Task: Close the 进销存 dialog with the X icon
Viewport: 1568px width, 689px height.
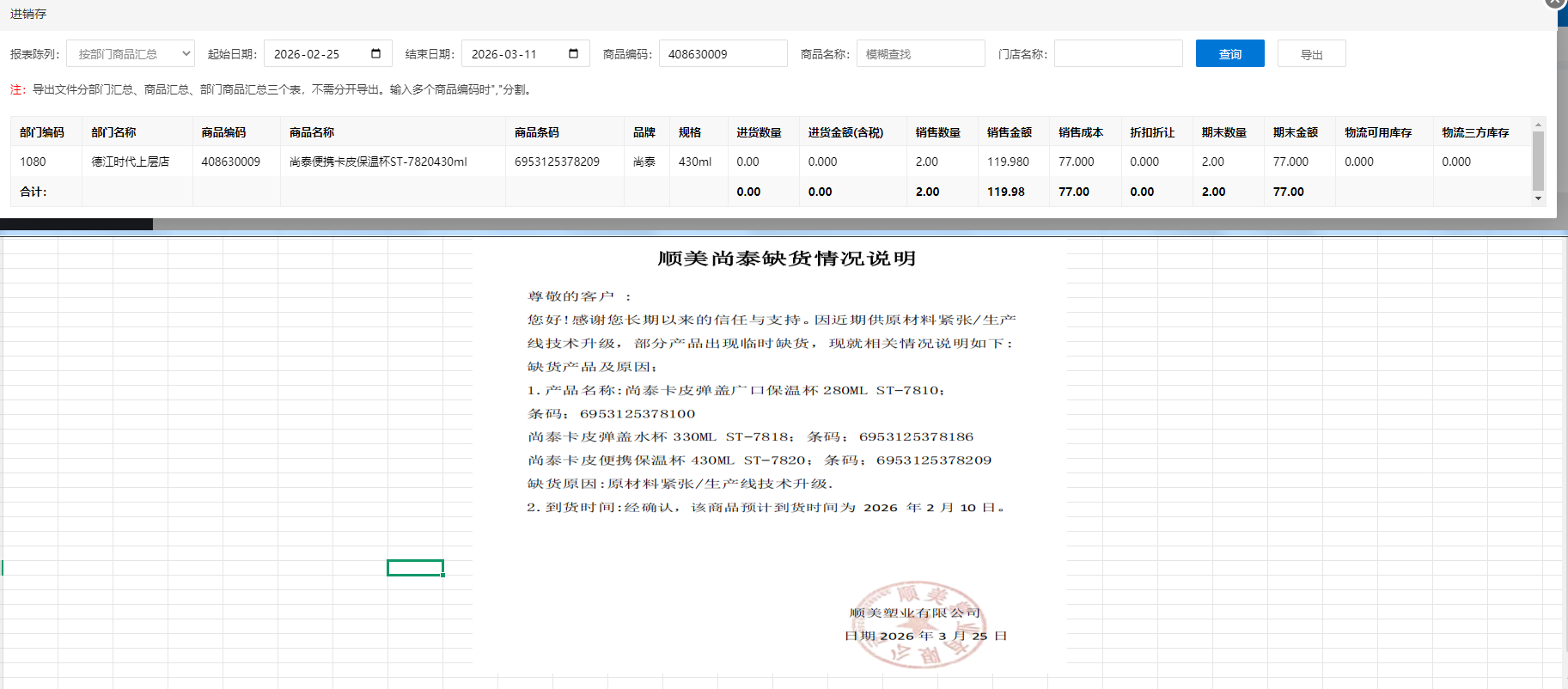Action: 1556,3
